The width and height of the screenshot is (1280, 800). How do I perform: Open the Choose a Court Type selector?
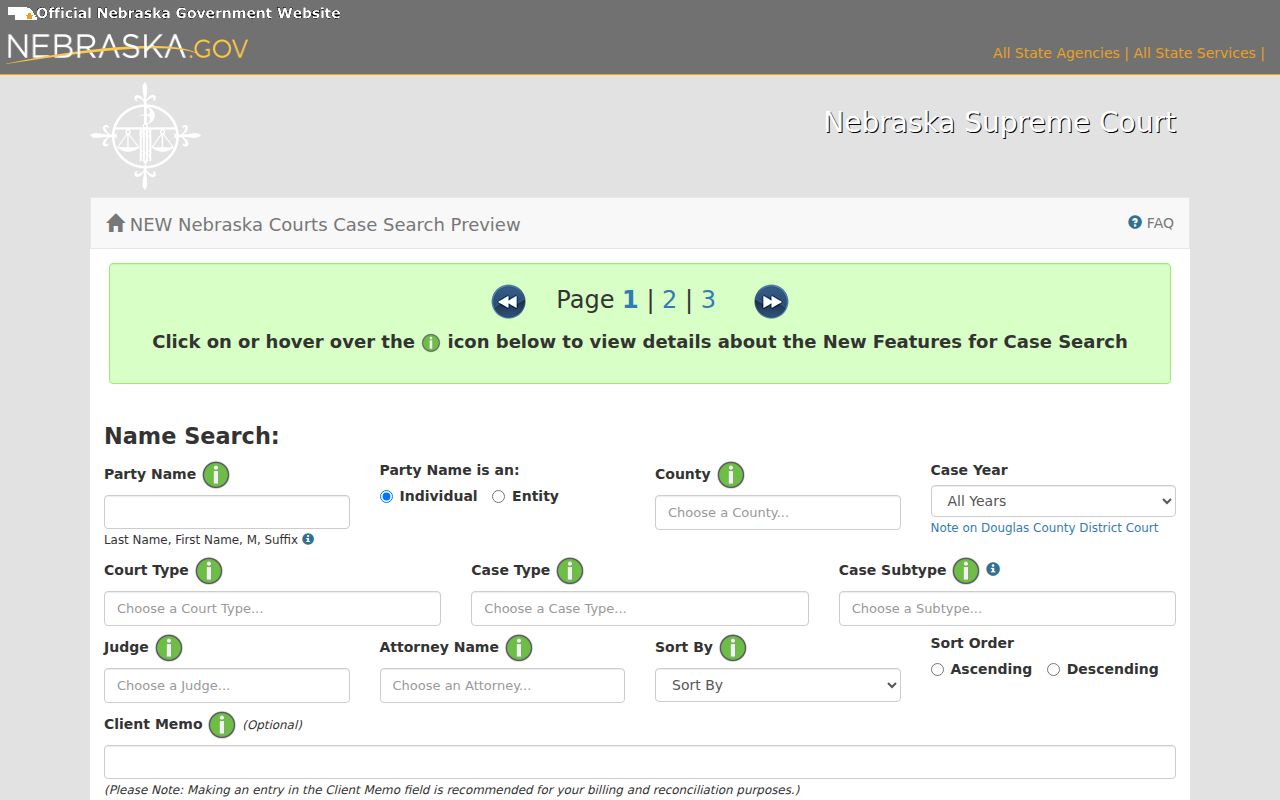[272, 608]
